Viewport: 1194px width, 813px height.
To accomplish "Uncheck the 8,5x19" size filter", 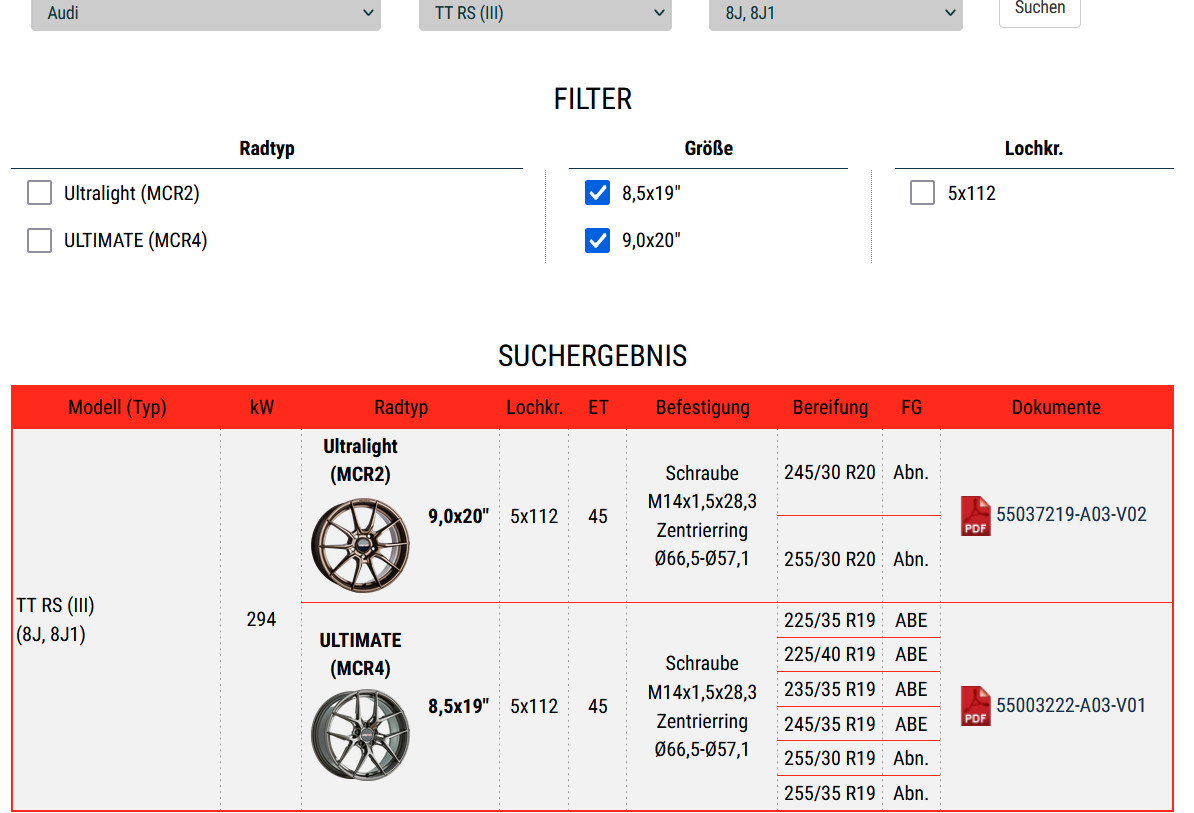I will click(x=597, y=193).
